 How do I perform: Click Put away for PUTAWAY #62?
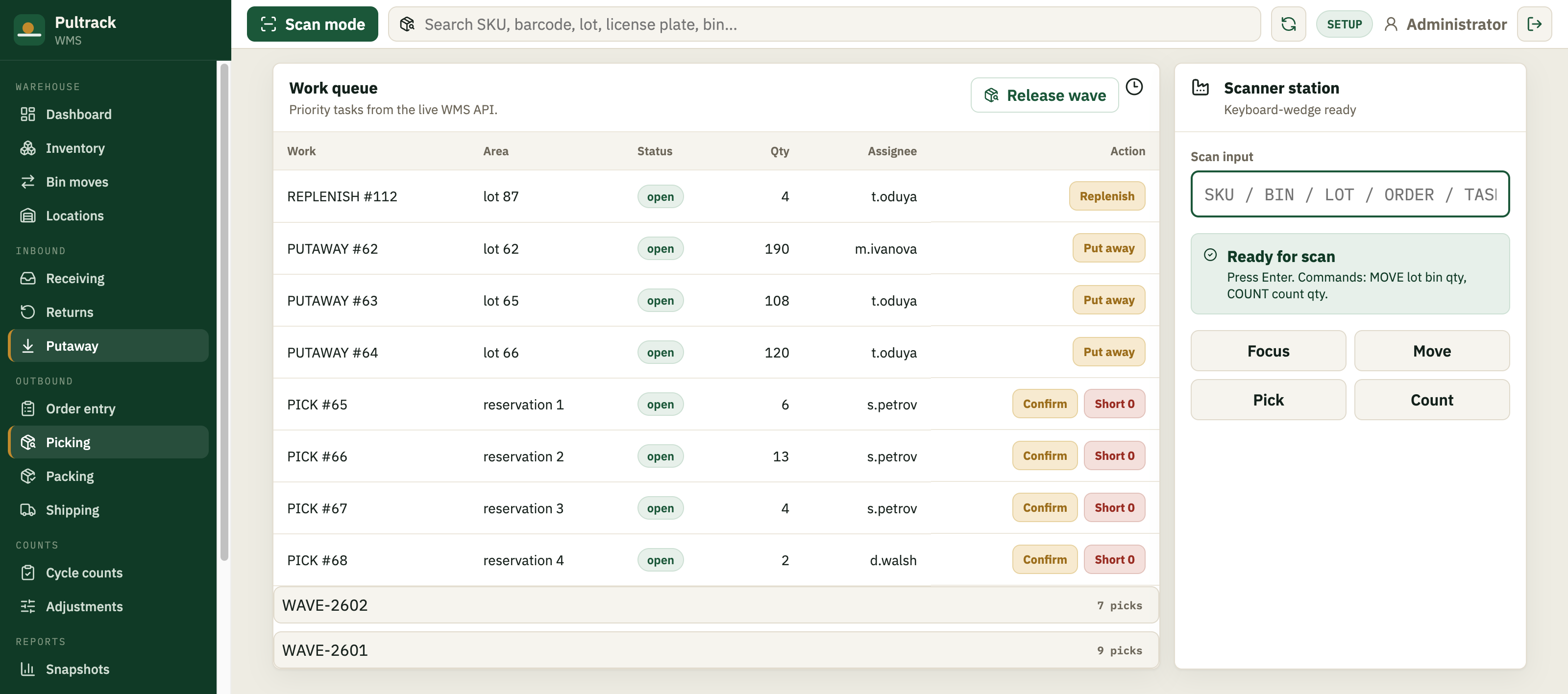1108,248
